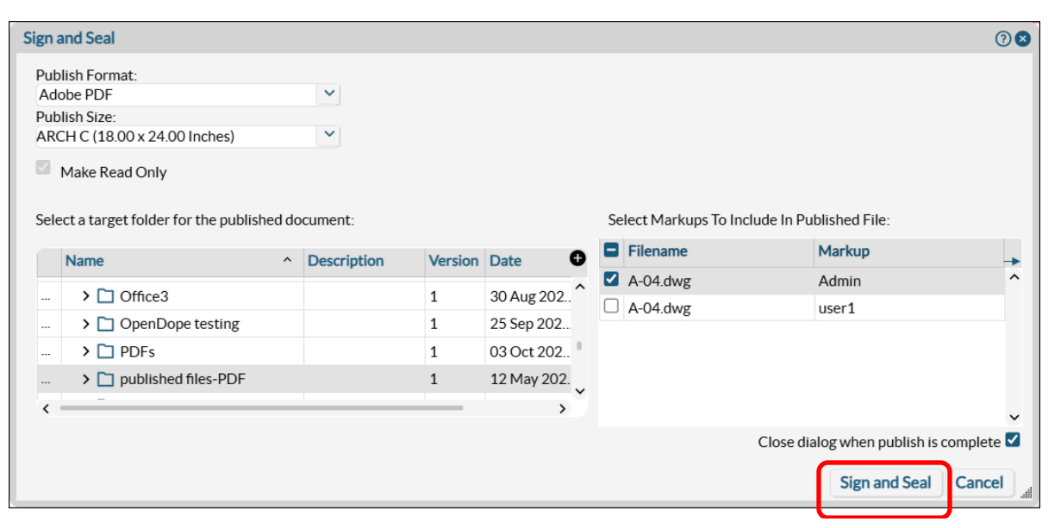Click the OpenDope testing folder icon
Screen dimensions: 1053x528
pyautogui.click(x=105, y=324)
